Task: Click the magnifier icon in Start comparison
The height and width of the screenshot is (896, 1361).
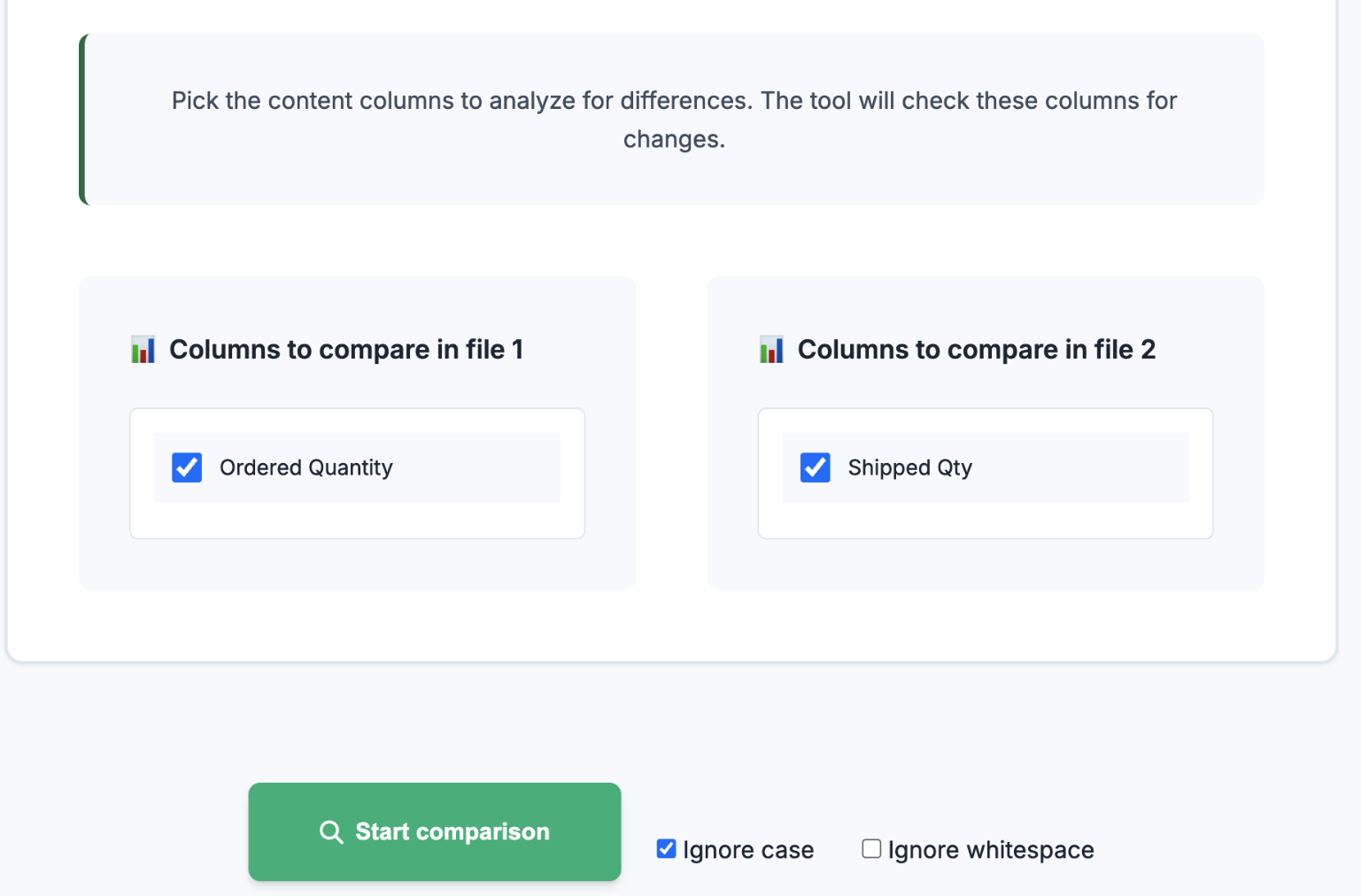Action: (331, 832)
